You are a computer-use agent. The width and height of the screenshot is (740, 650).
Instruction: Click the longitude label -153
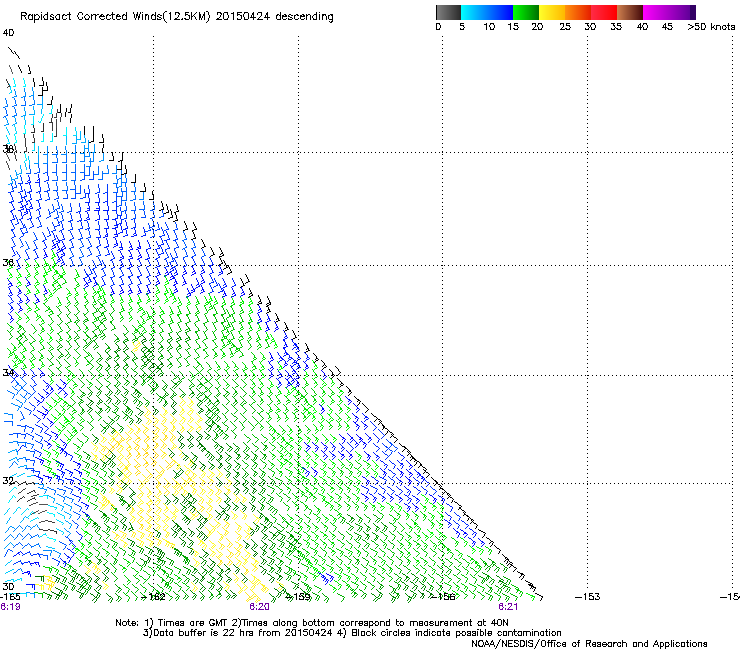[588, 597]
